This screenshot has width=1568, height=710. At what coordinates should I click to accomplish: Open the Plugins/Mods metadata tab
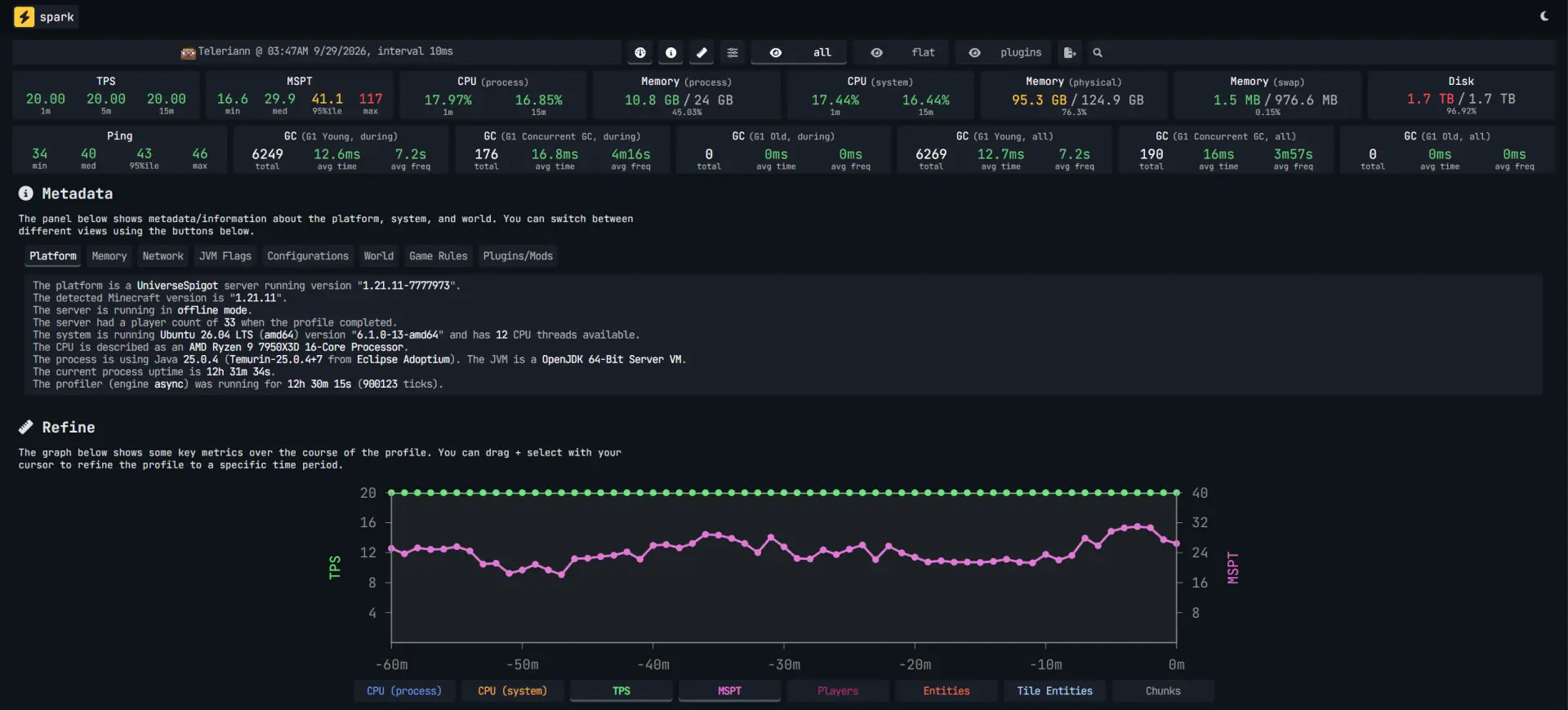pyautogui.click(x=518, y=256)
